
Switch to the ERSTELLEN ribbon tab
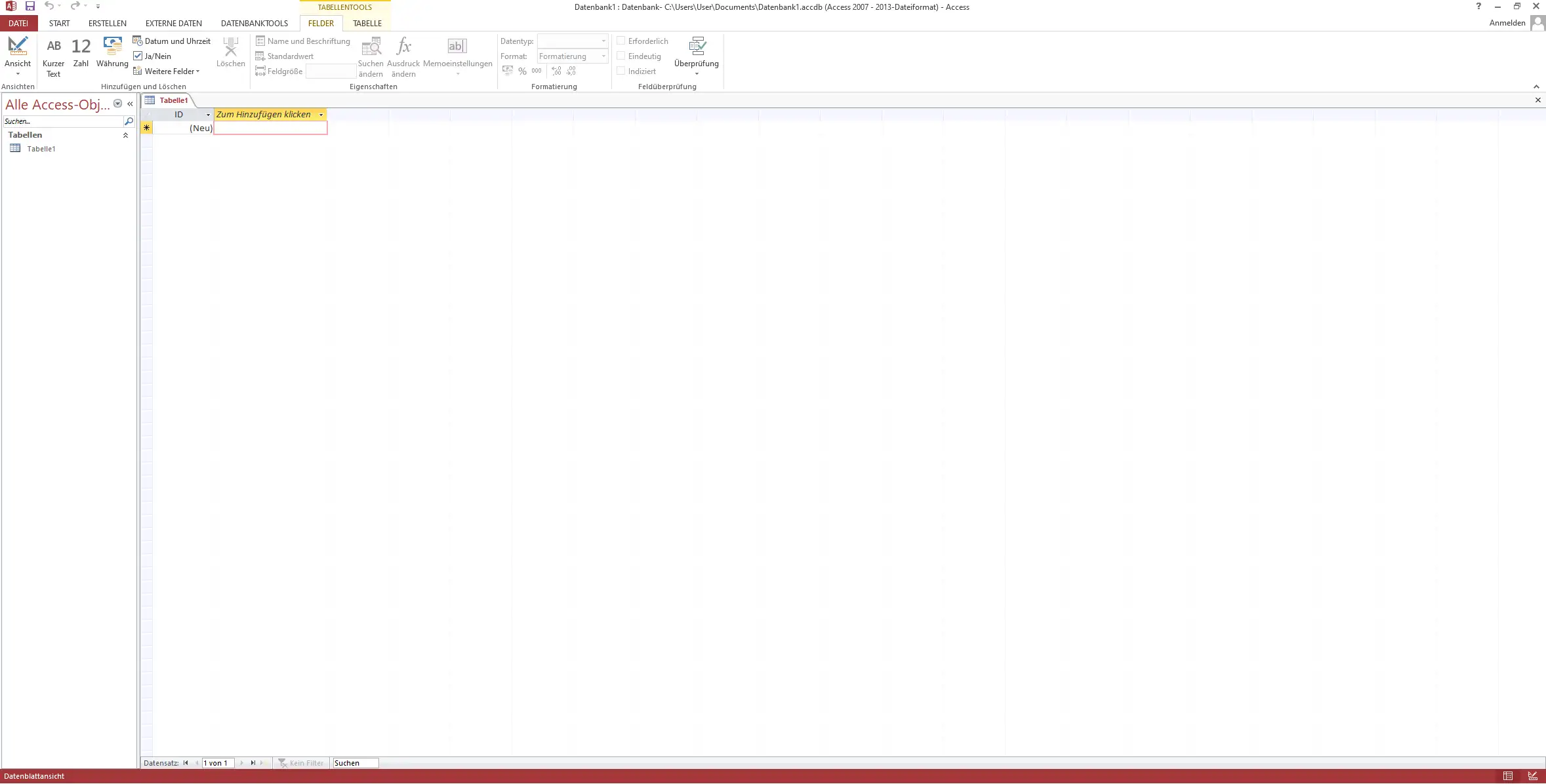point(108,23)
